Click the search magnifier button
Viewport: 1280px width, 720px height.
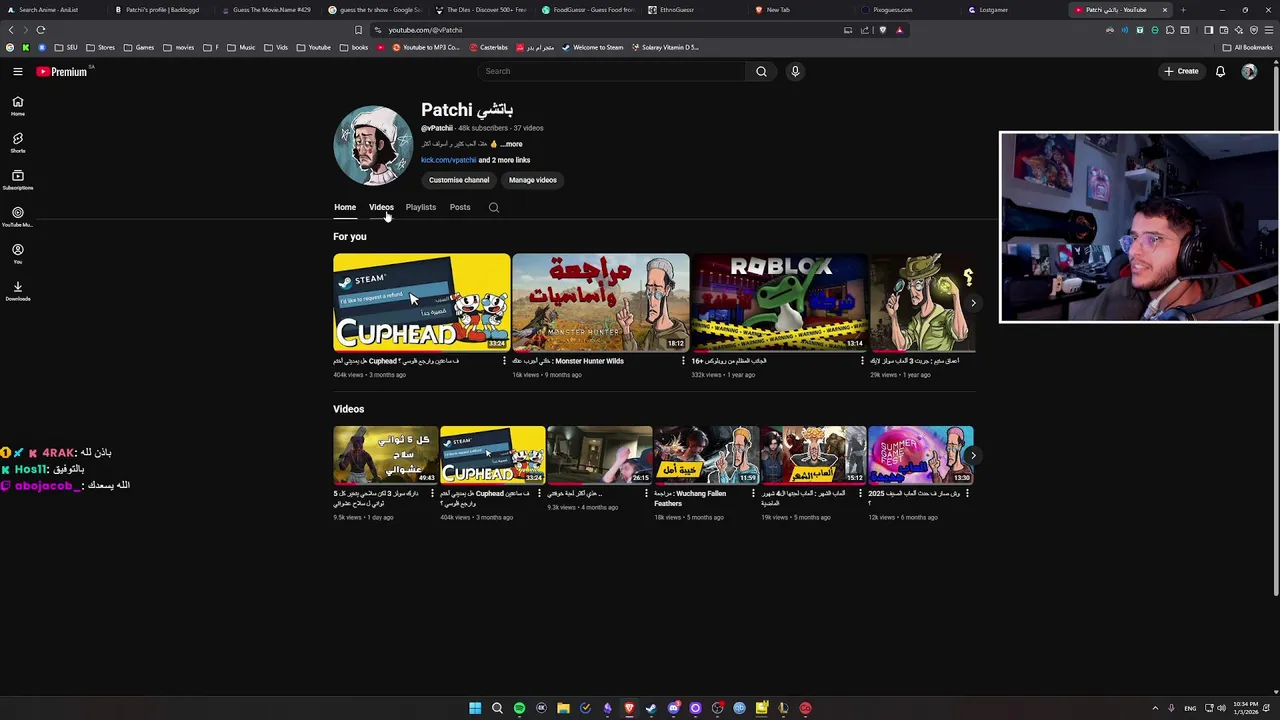tap(761, 71)
